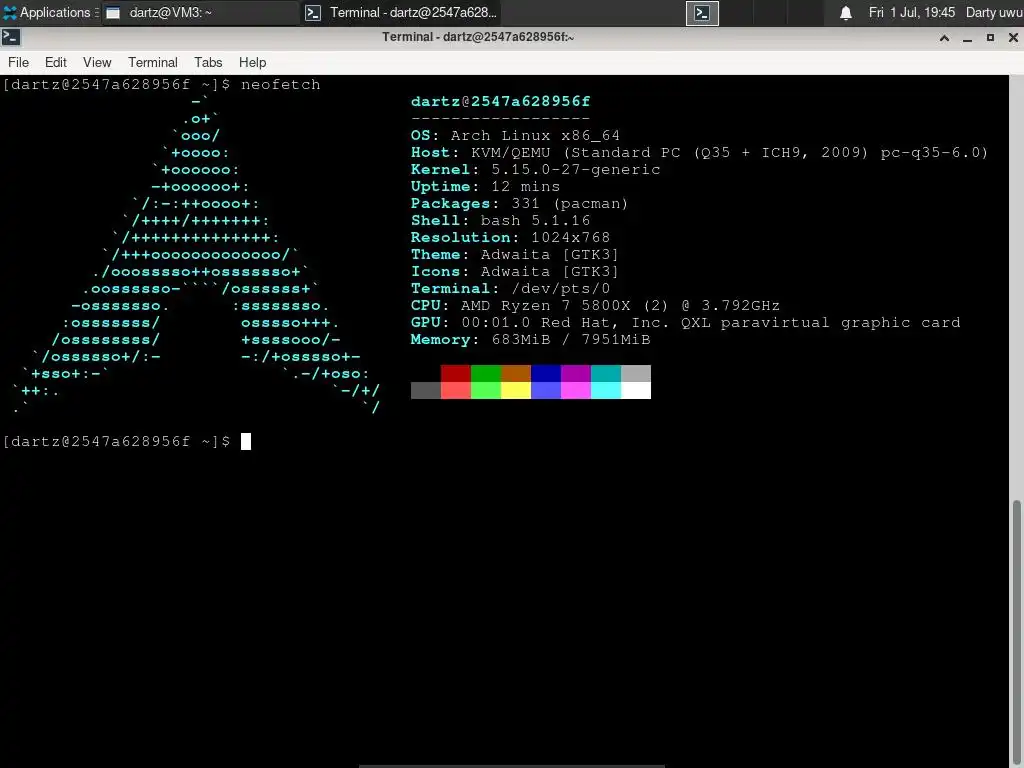The width and height of the screenshot is (1024, 768).
Task: Click the dark red color block
Action: (x=456, y=374)
